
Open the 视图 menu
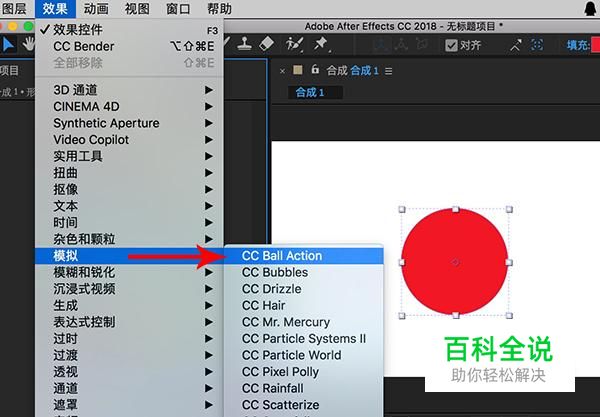(x=137, y=8)
